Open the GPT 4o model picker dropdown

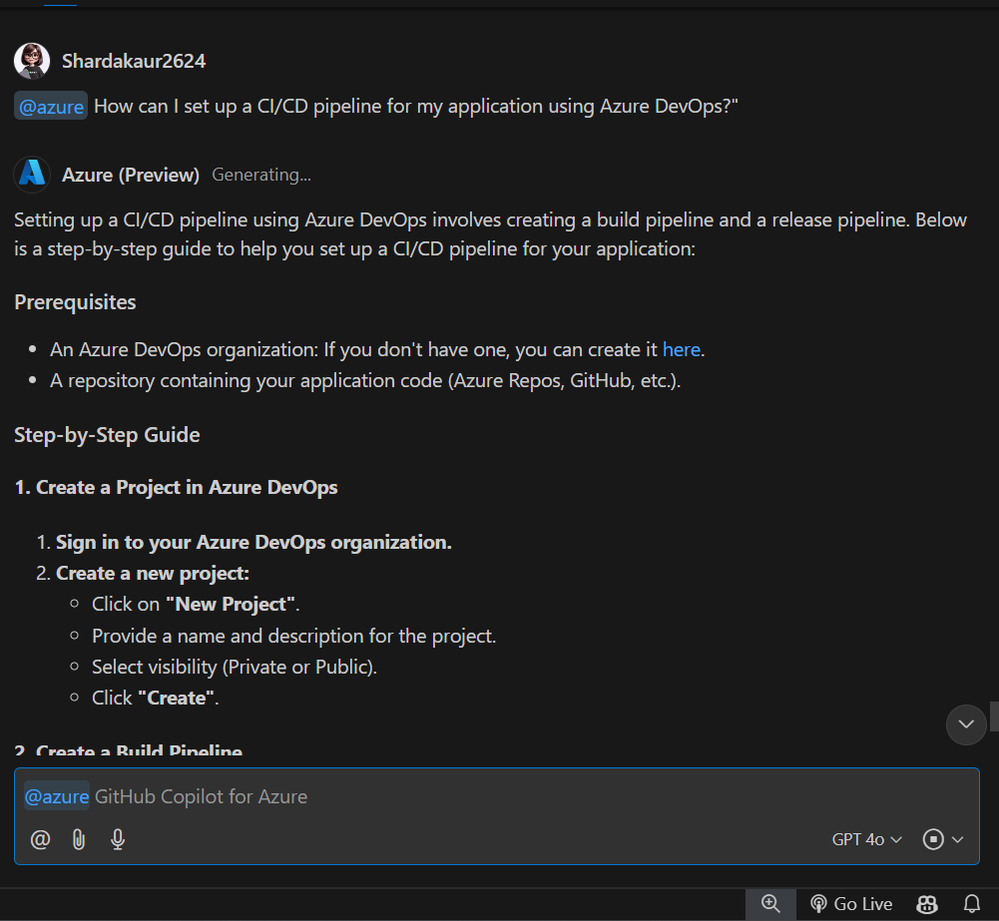[x=866, y=839]
